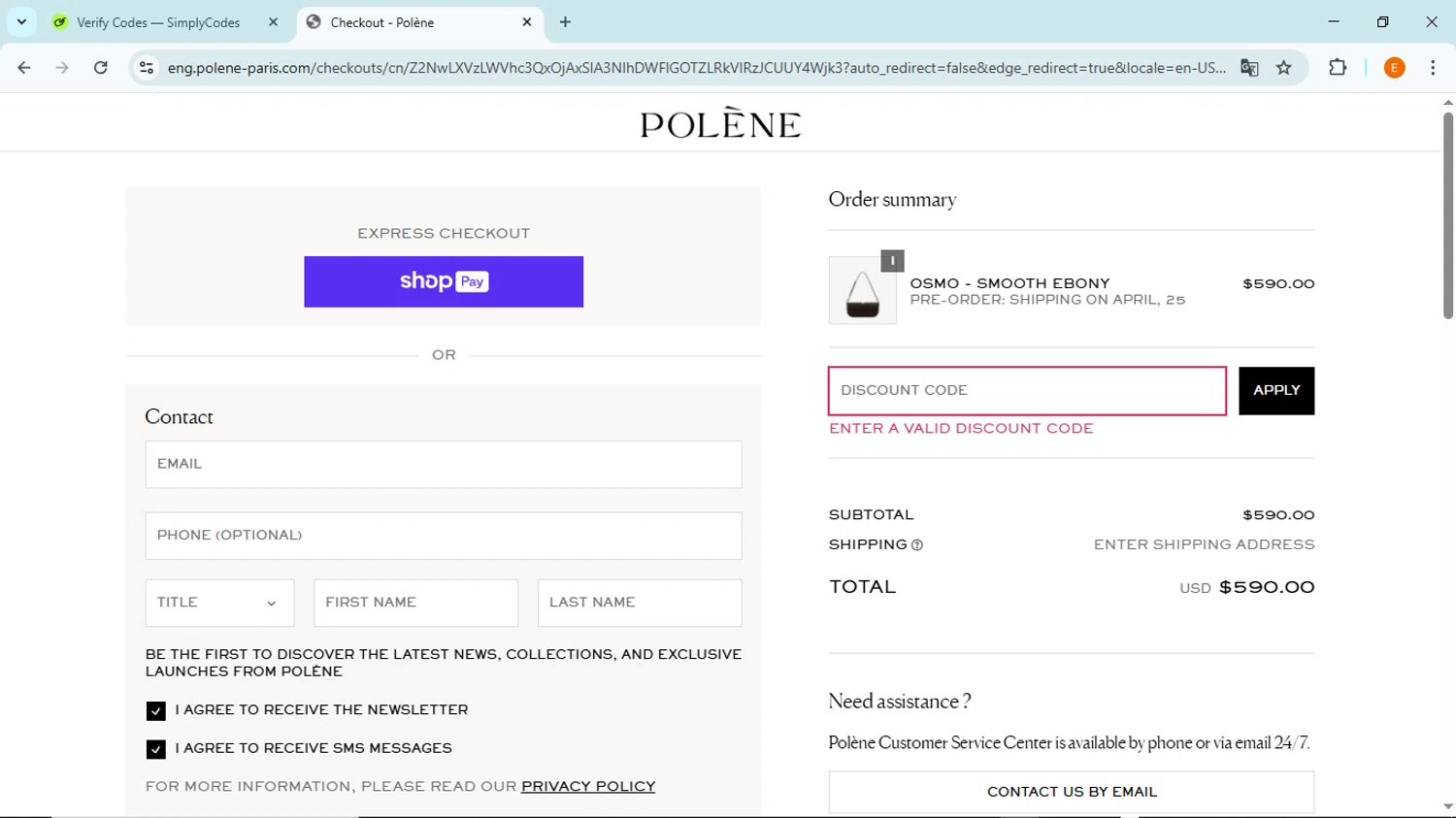
Task: Click the address bar URL
Action: pyautogui.click(x=696, y=68)
